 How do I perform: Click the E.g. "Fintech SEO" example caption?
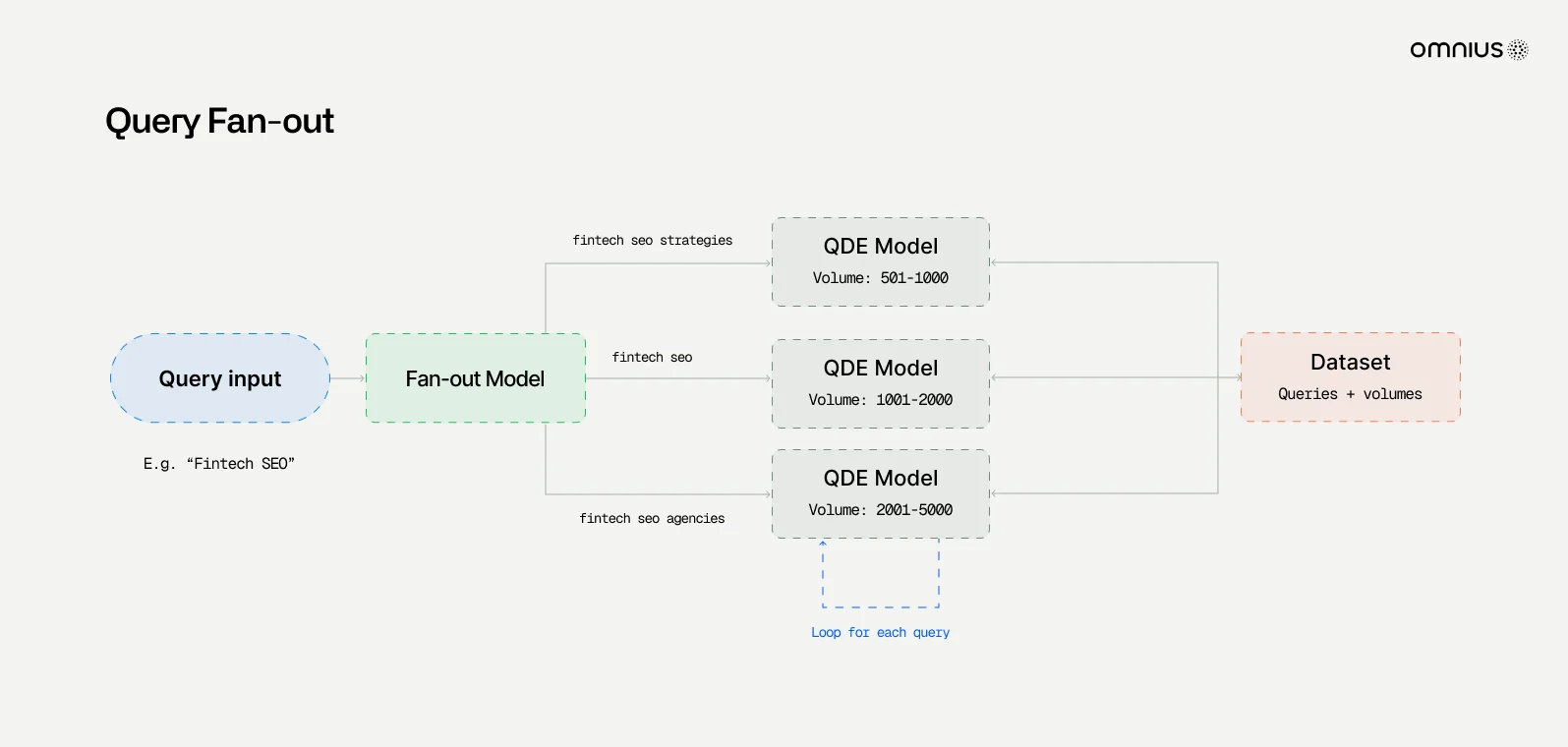(219, 463)
